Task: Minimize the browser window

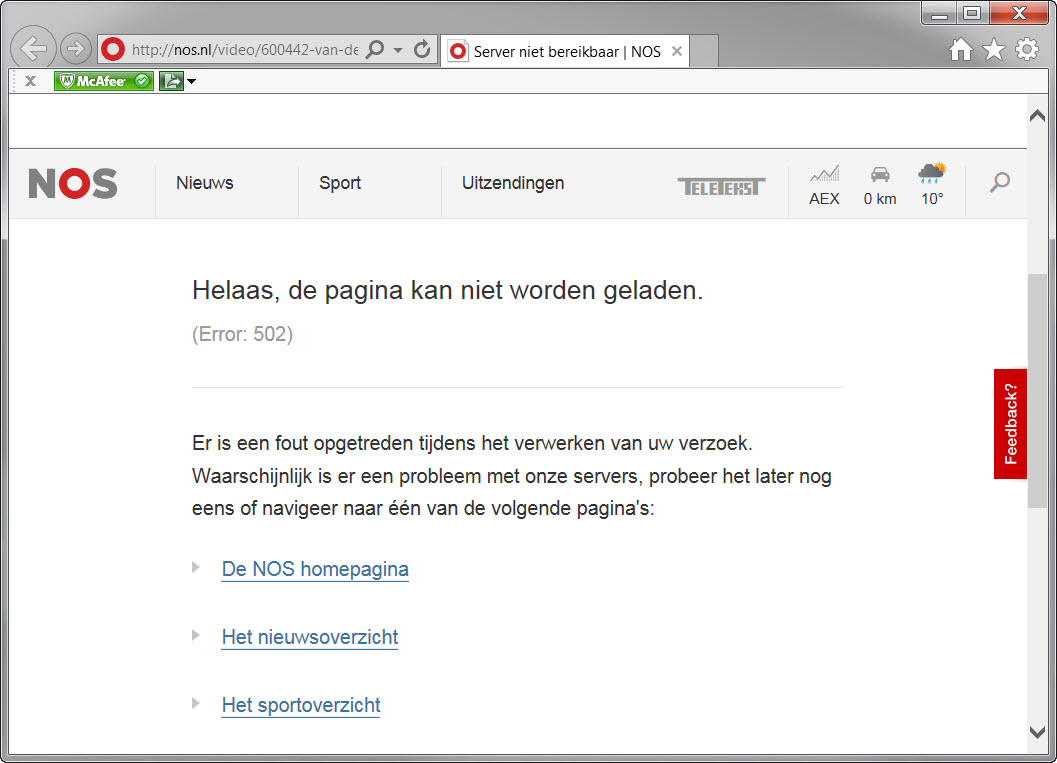Action: click(x=940, y=13)
